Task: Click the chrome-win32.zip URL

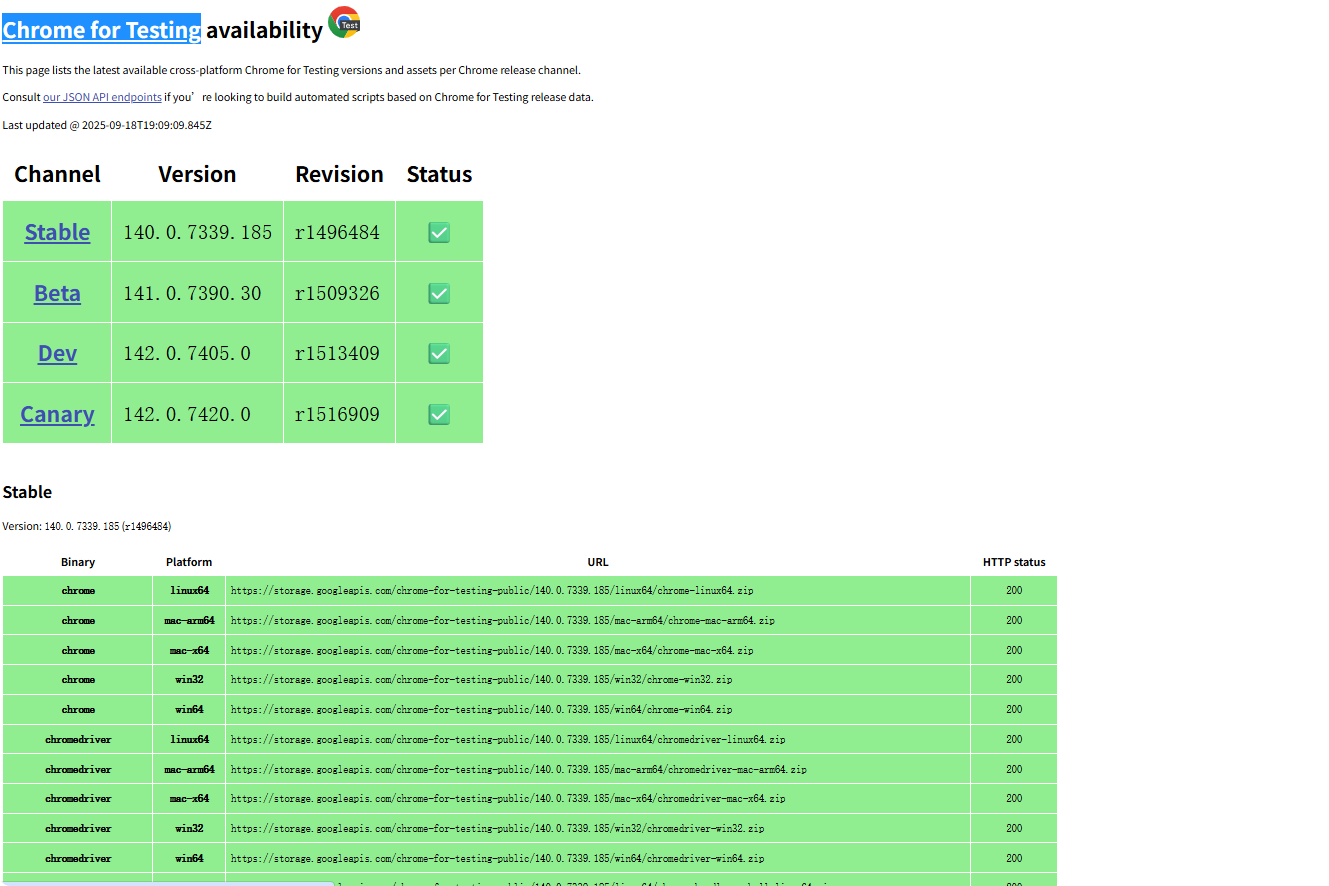Action: pos(481,680)
